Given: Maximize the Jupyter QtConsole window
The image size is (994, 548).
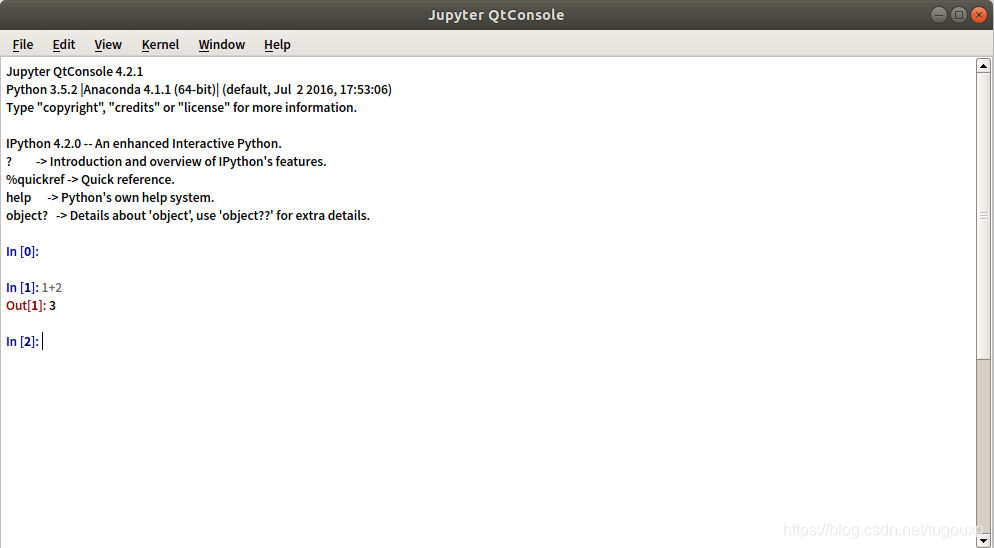Looking at the screenshot, I should tap(958, 15).
